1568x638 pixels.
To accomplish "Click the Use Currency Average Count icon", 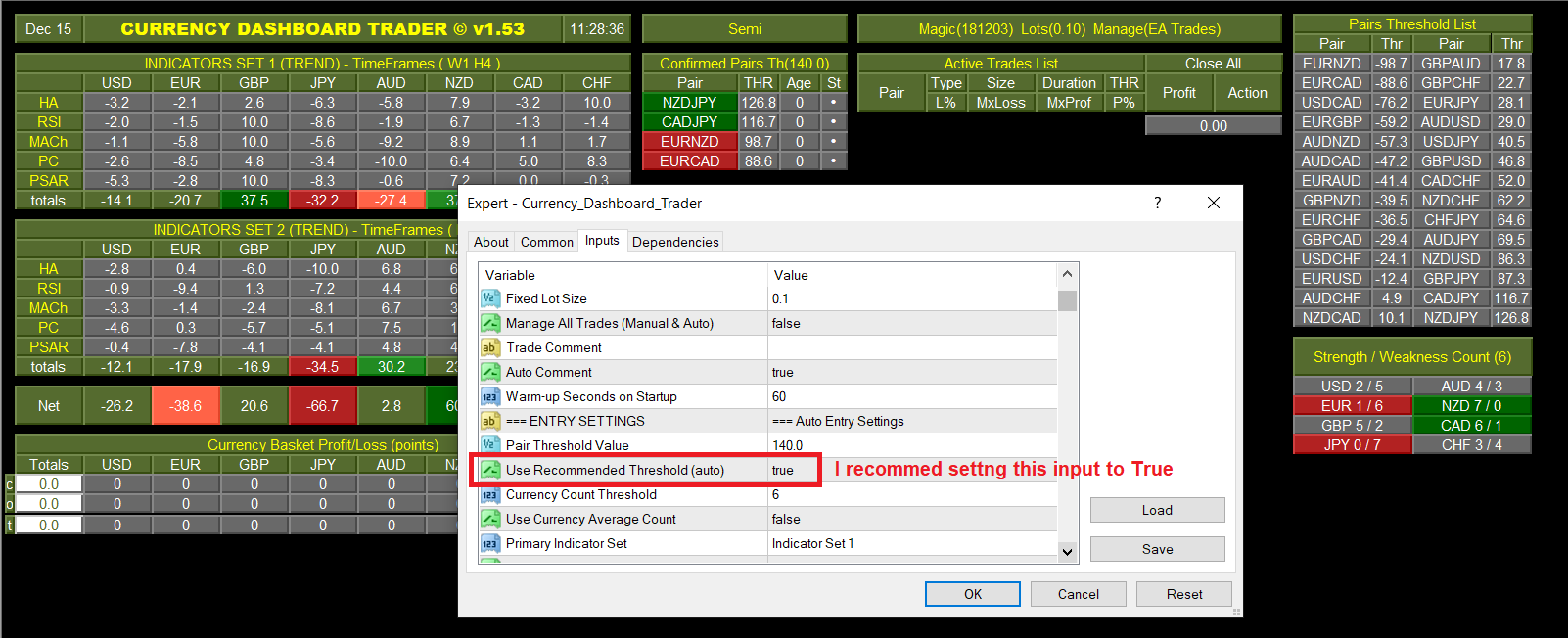I will pos(489,519).
